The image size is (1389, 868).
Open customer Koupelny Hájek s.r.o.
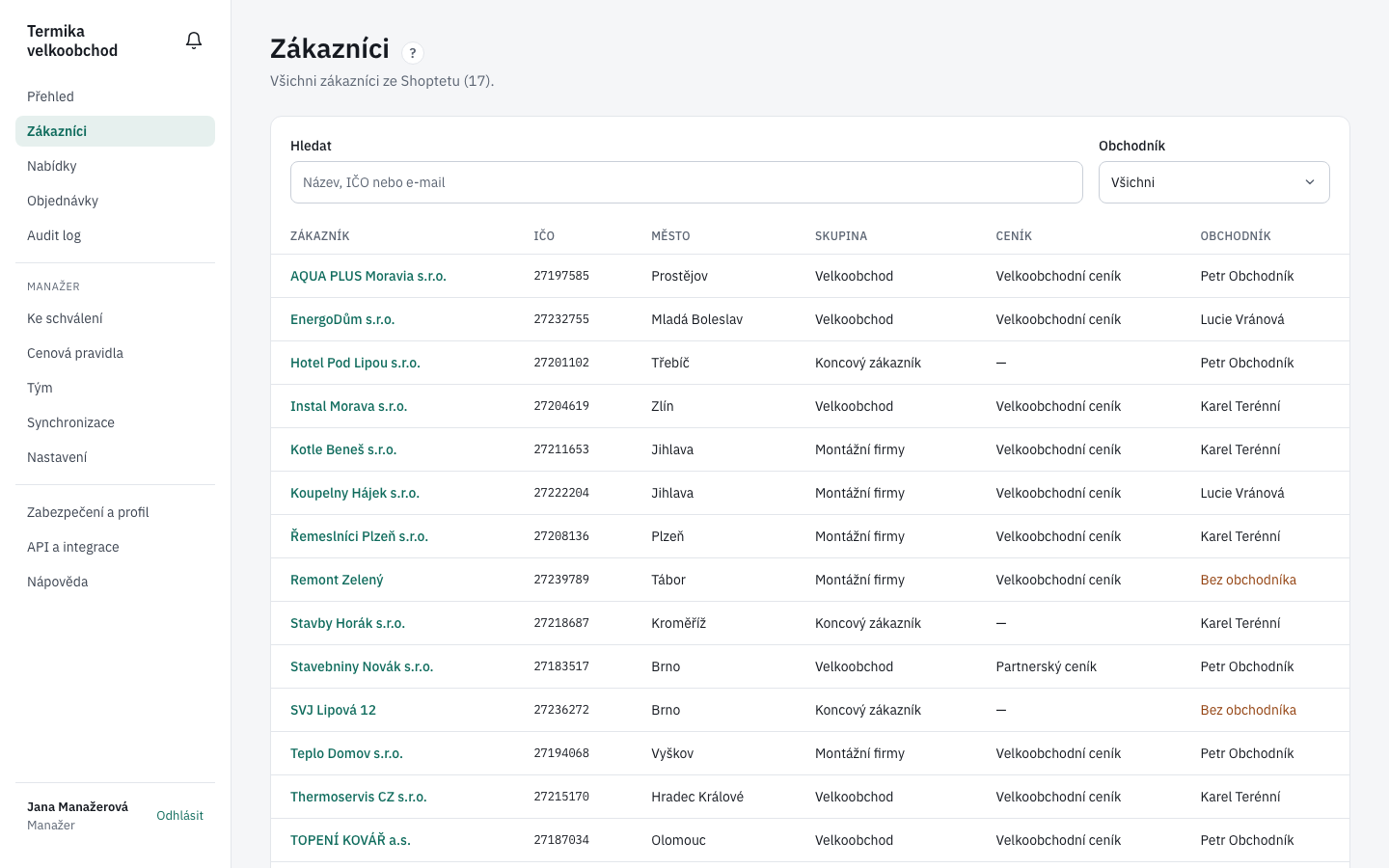[355, 493]
